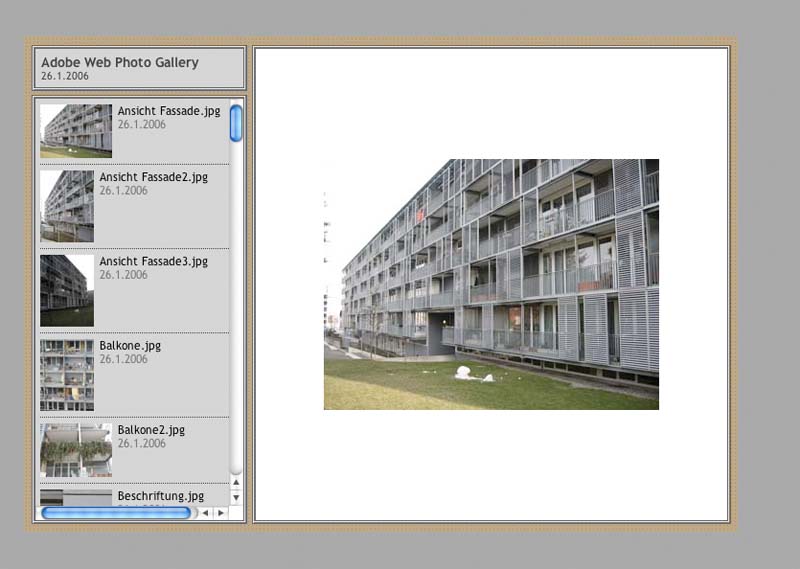Open the Ansicht Fassade3.jpg thumbnail
Image resolution: width=800 pixels, height=569 pixels.
pyautogui.click(x=67, y=290)
